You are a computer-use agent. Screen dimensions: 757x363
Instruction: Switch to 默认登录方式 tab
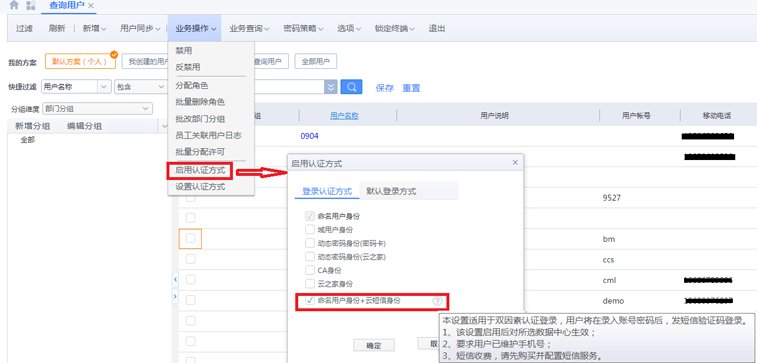click(391, 191)
